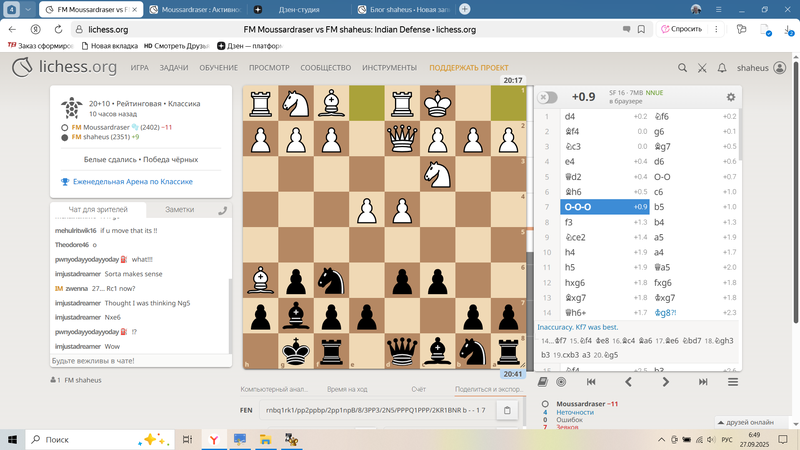Open the opening explorer book icon
Screen dimensions: 800x450
click(x=542, y=382)
